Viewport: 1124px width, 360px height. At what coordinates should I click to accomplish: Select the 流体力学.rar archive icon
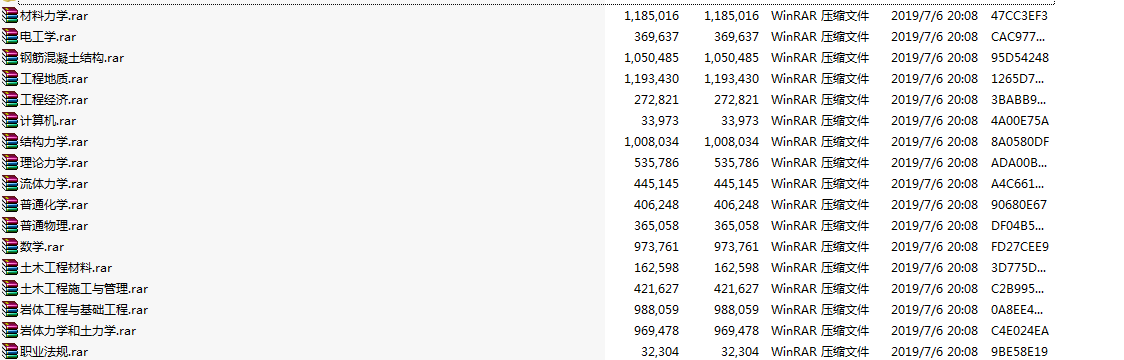tap(10, 184)
